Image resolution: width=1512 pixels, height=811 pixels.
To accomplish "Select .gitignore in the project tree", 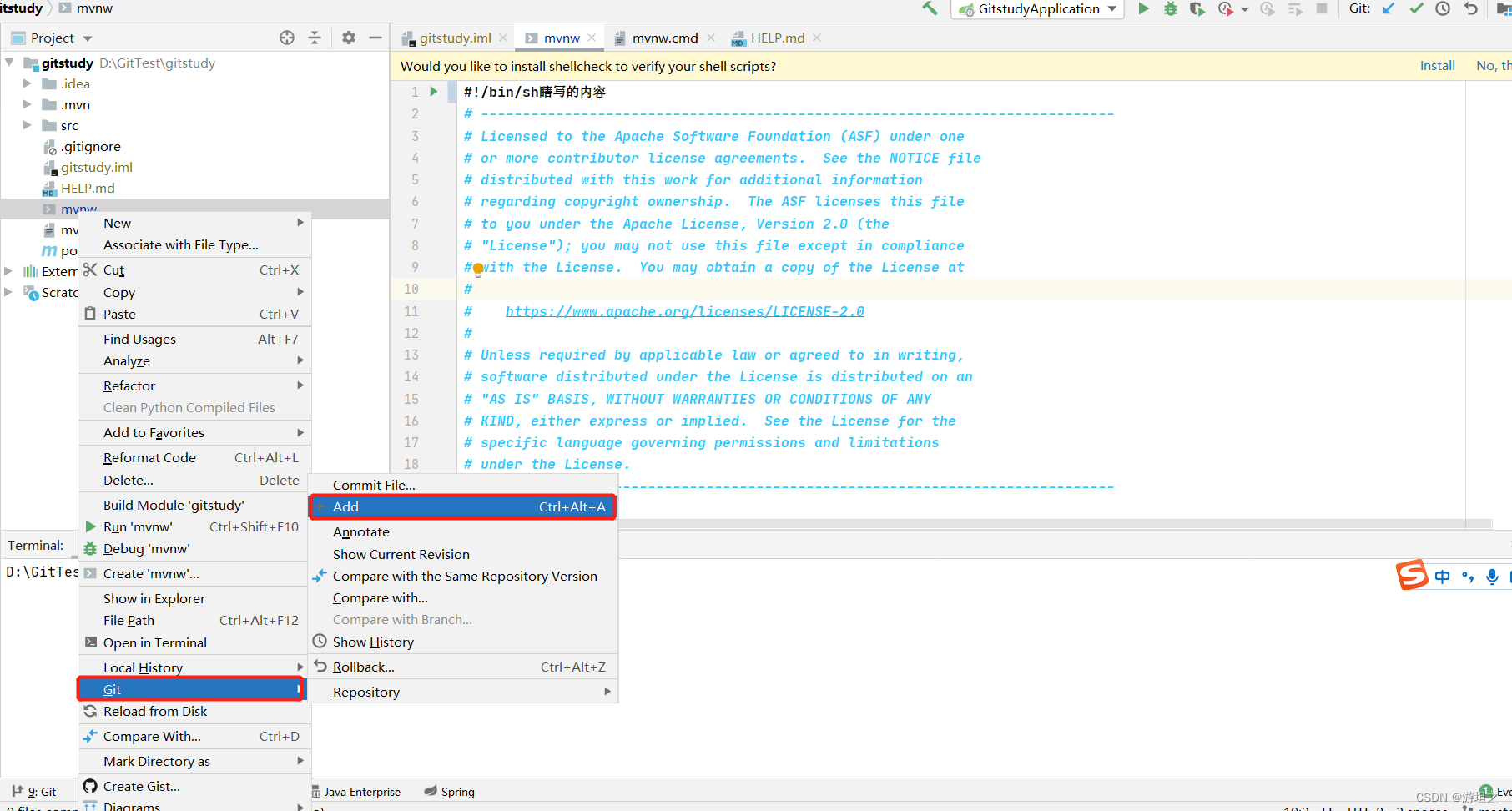I will point(91,147).
